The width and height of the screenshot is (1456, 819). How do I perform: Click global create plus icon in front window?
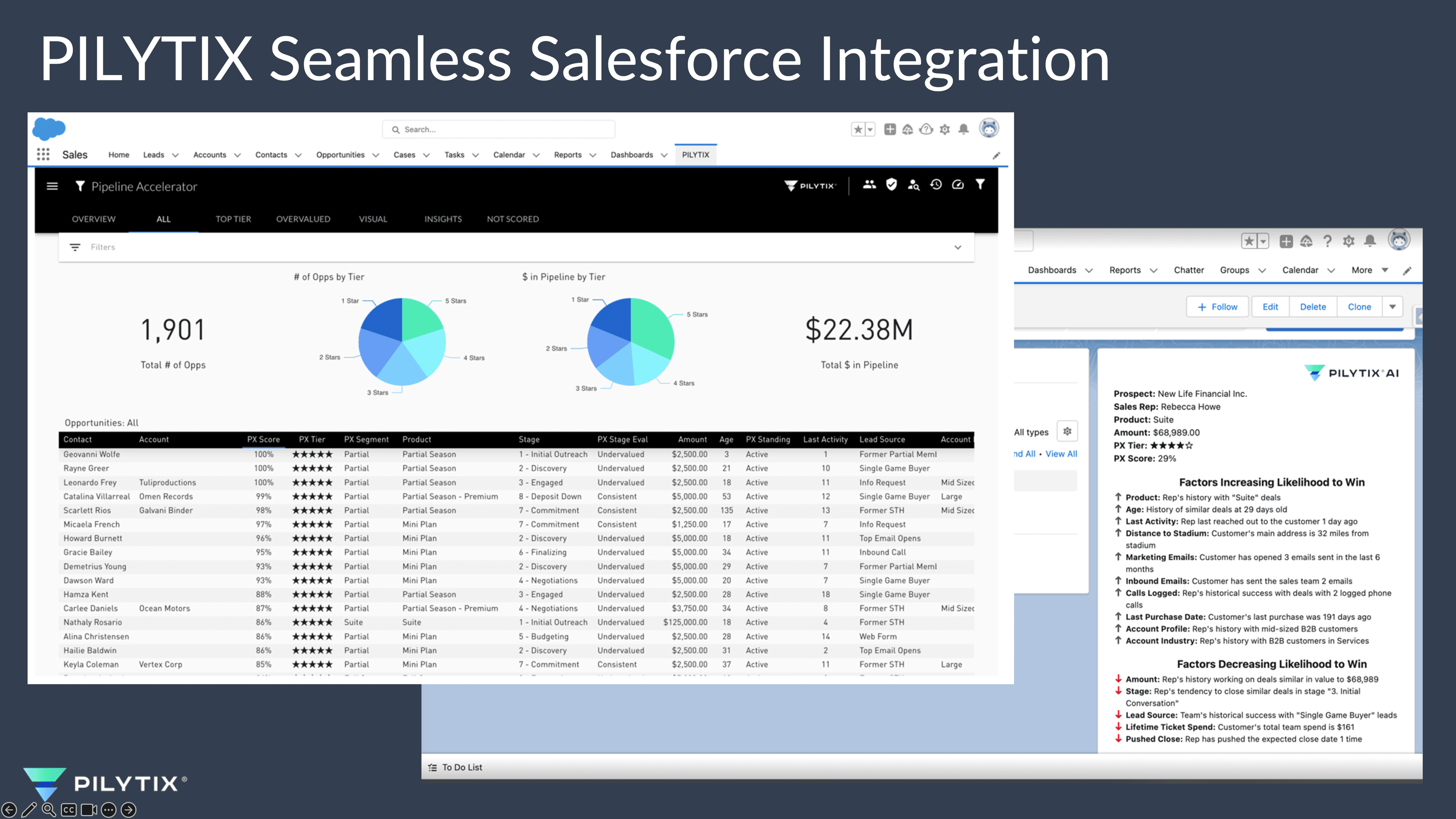click(x=890, y=129)
